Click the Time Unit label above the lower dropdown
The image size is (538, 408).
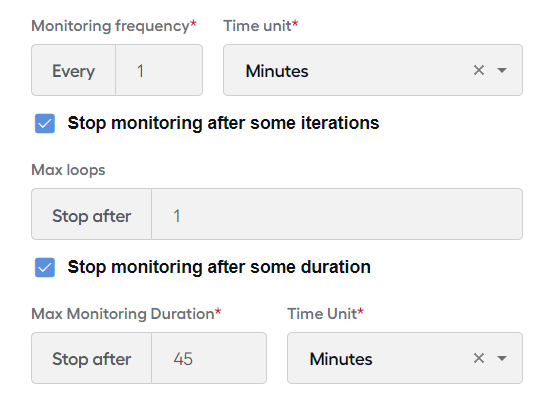click(325, 314)
